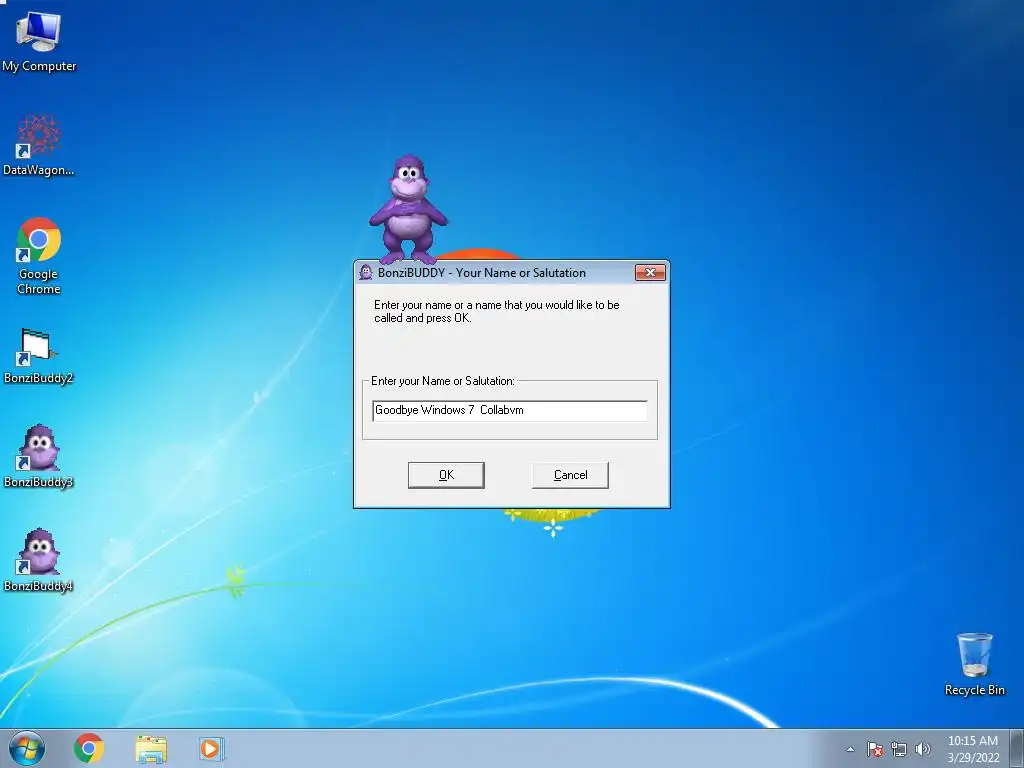Click the BonziBUDDY dialog title bar icon
The image size is (1024, 768).
[366, 272]
